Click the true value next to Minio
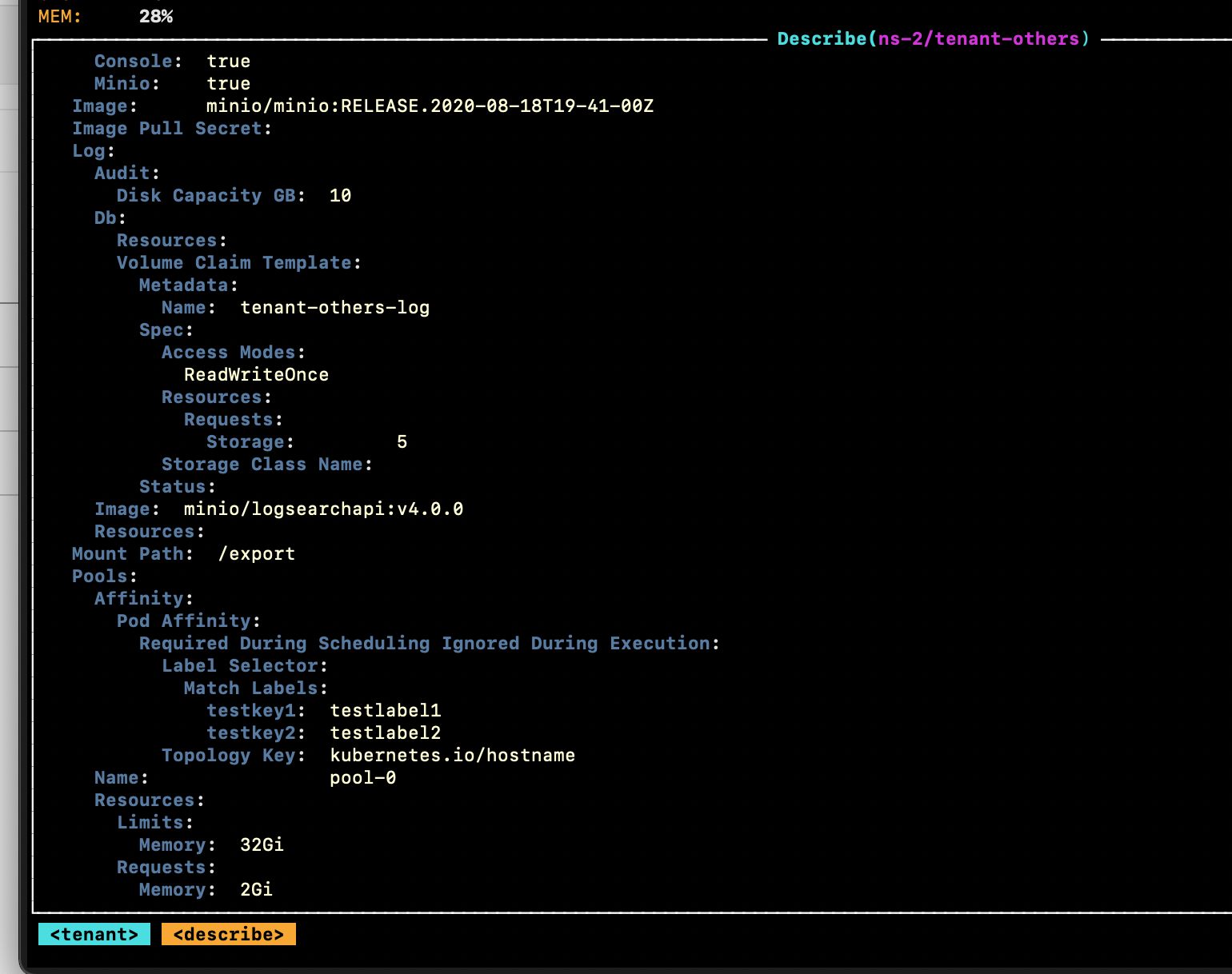This screenshot has height=974, width=1232. pyautogui.click(x=229, y=83)
